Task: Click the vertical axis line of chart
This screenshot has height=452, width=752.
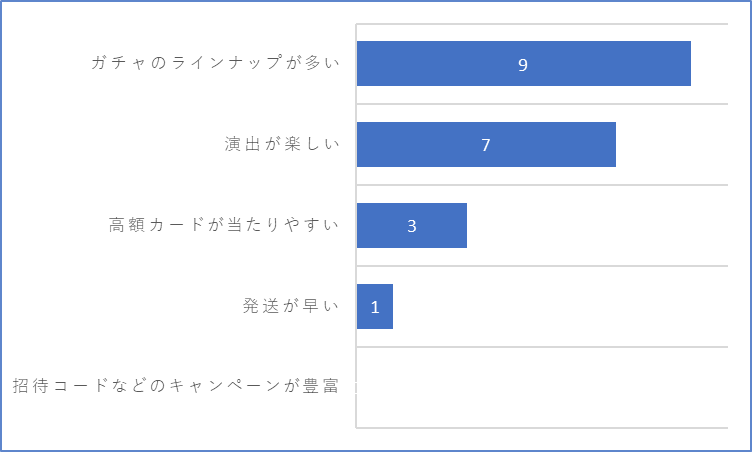Action: pyautogui.click(x=356, y=226)
